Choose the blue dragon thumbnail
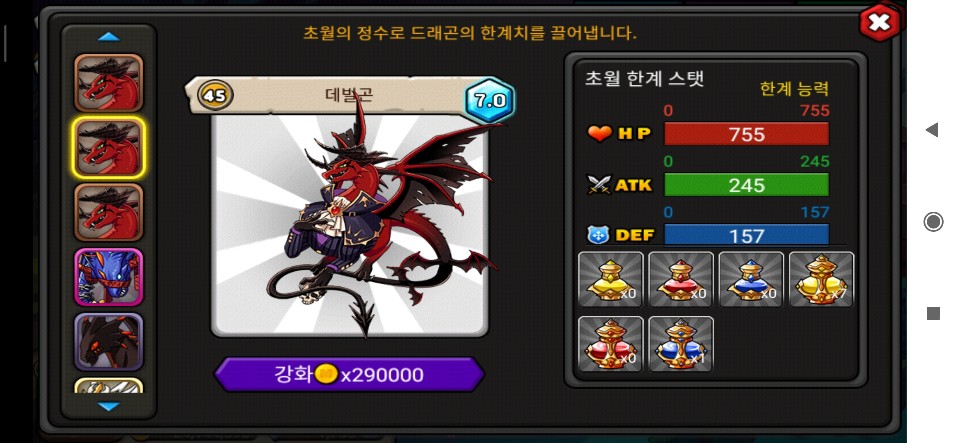This screenshot has height=443, width=960. click(109, 277)
